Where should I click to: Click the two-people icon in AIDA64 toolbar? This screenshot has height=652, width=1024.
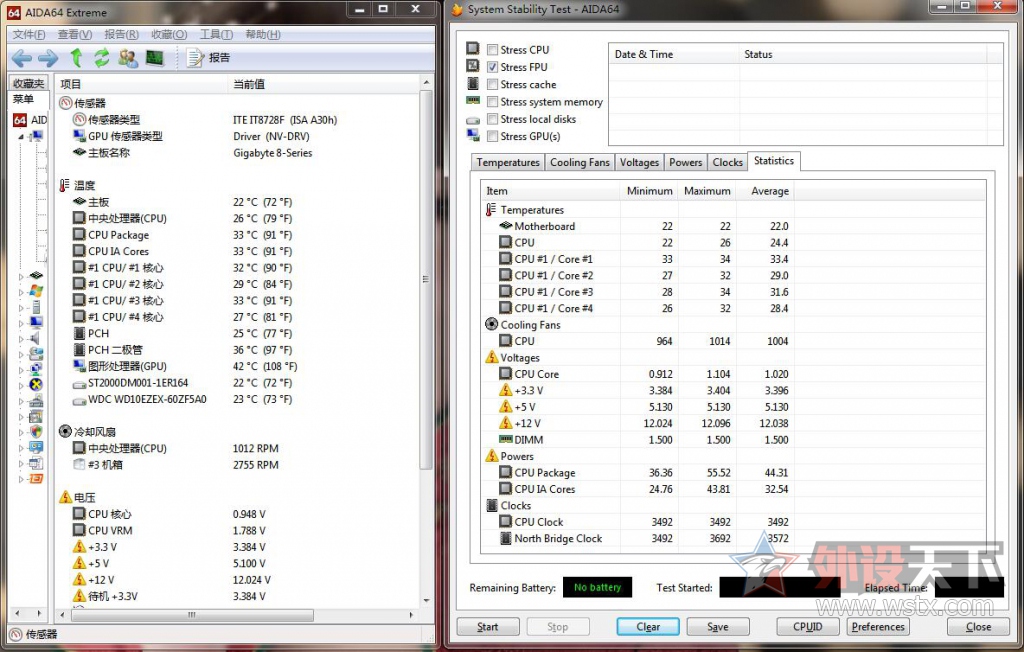coord(128,58)
